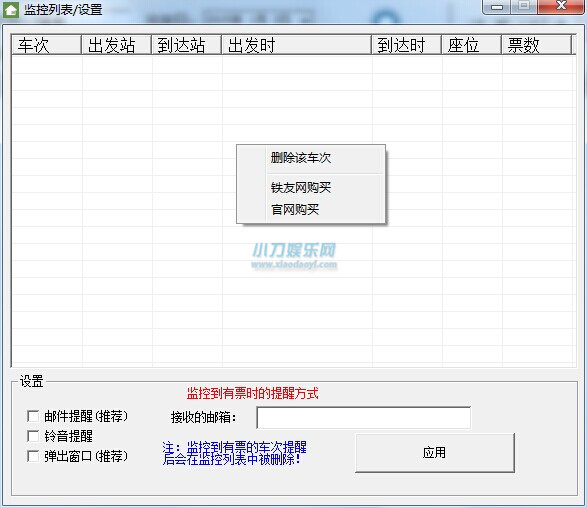This screenshot has height=508, width=587.
Task: Click the 到达时 column header
Action: [x=407, y=45]
